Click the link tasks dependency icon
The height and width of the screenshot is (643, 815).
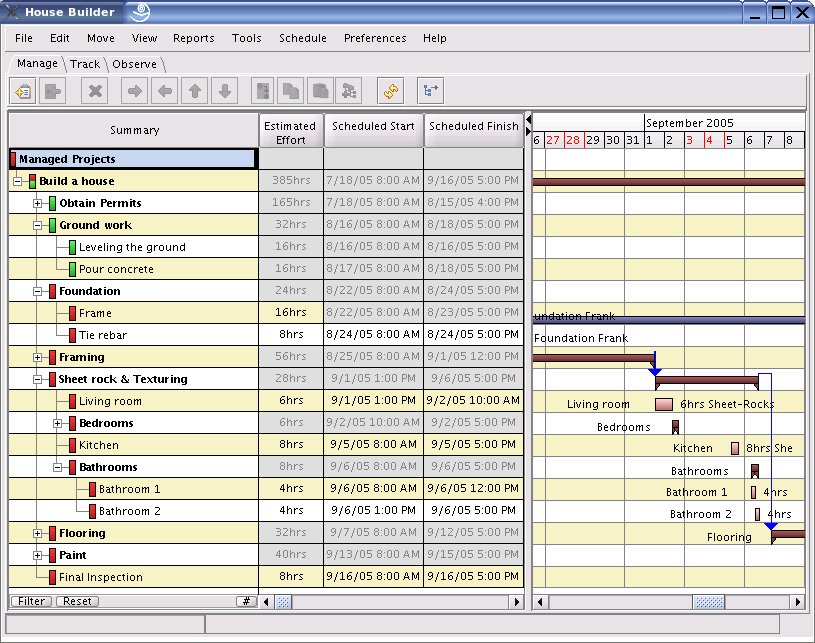(263, 91)
